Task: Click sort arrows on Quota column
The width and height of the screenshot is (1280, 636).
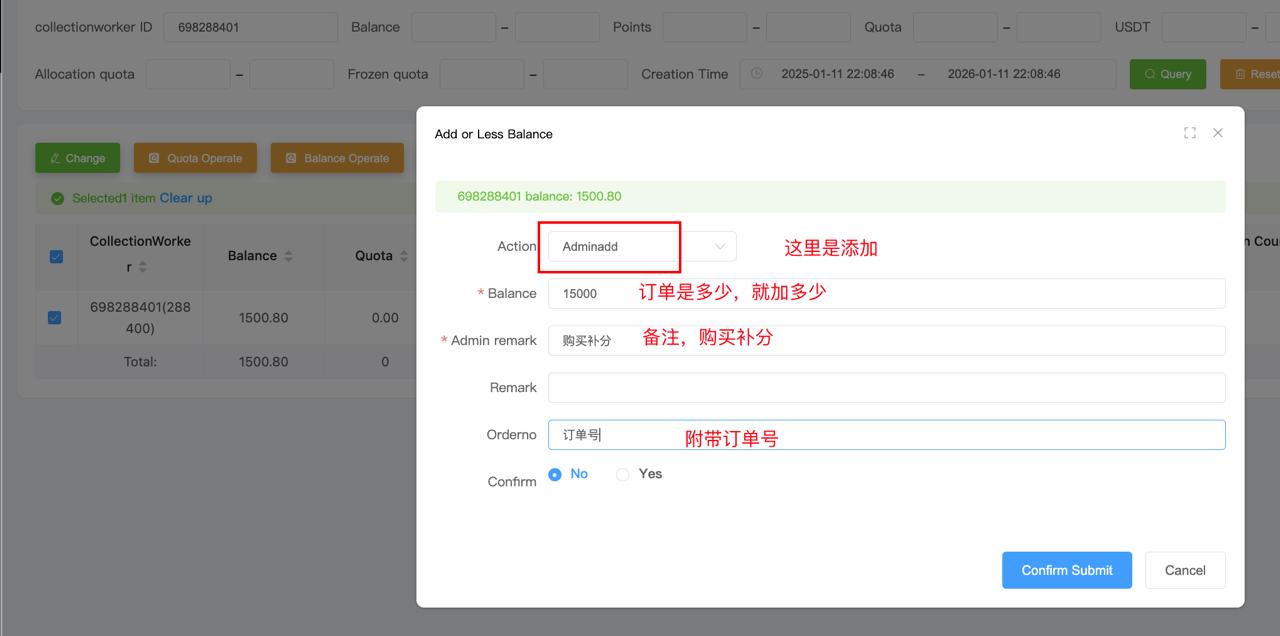Action: pos(404,256)
